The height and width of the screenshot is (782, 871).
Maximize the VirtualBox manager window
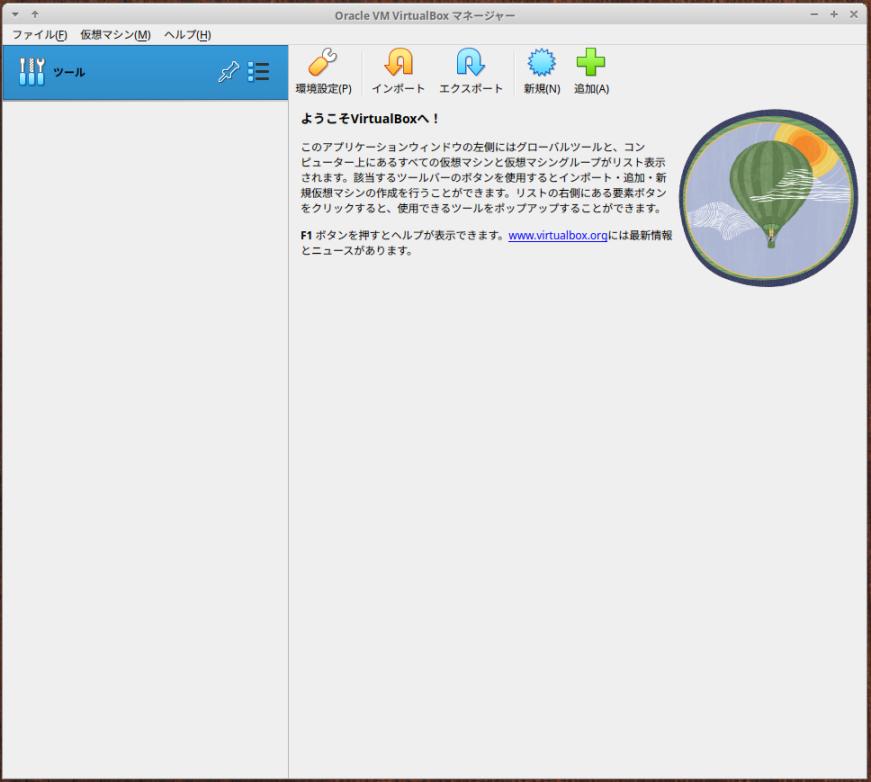point(834,14)
